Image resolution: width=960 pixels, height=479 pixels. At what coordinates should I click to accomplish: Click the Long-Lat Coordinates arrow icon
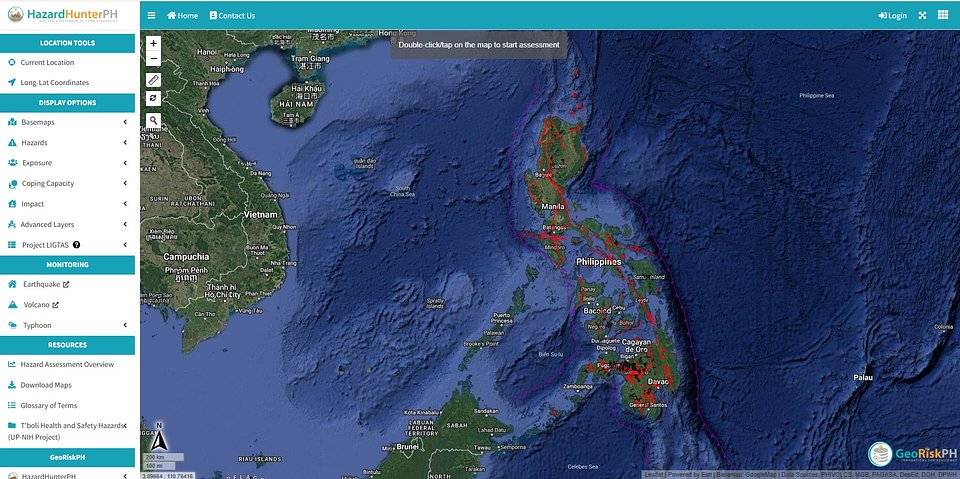click(12, 82)
